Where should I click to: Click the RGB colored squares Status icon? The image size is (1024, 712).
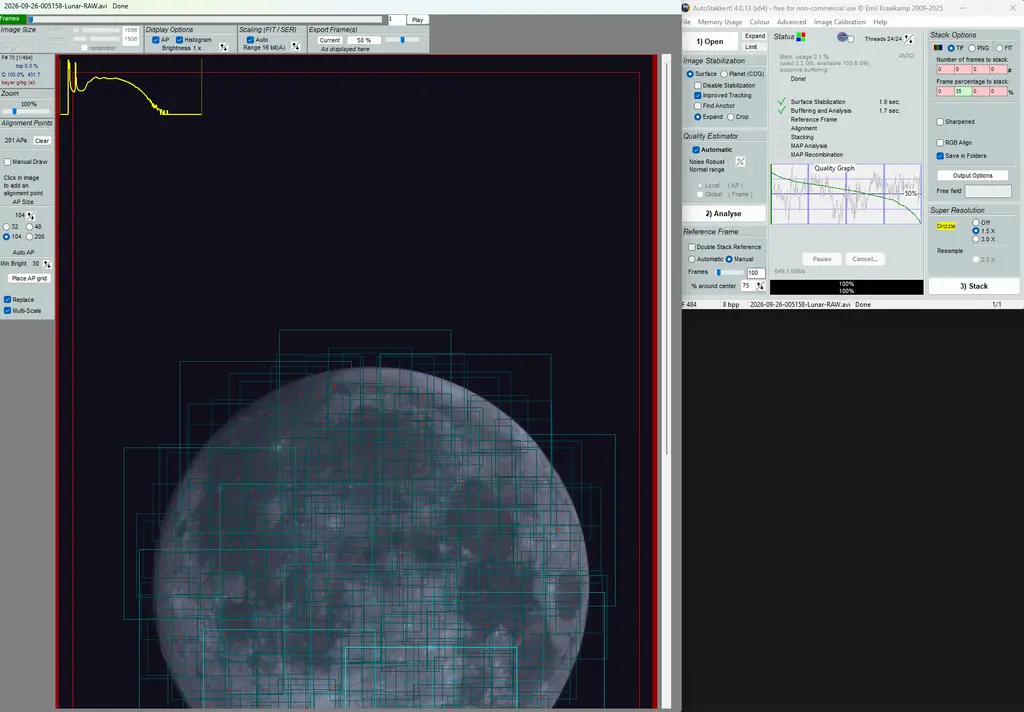tap(801, 37)
